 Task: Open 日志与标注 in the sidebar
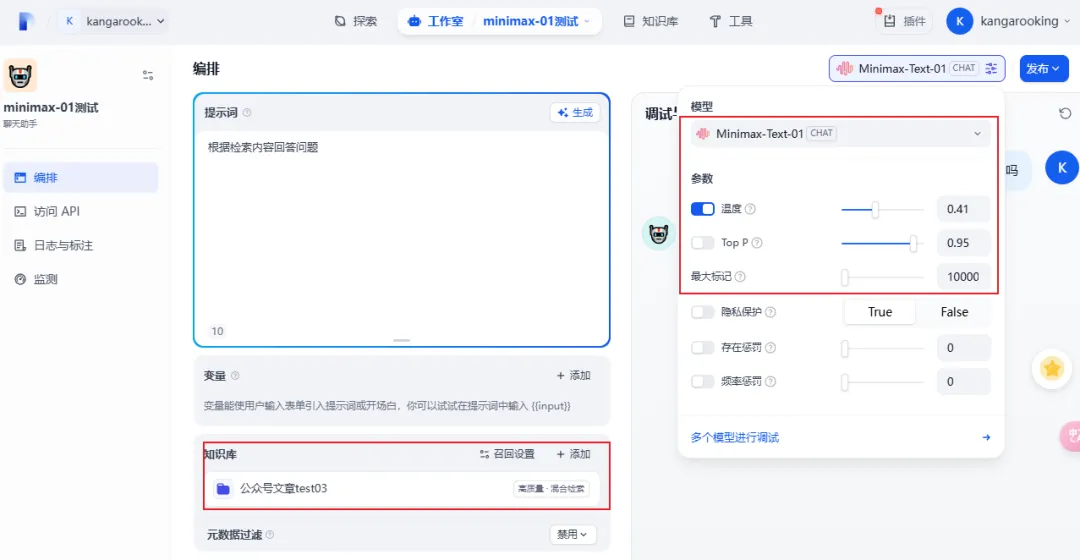click(81, 245)
